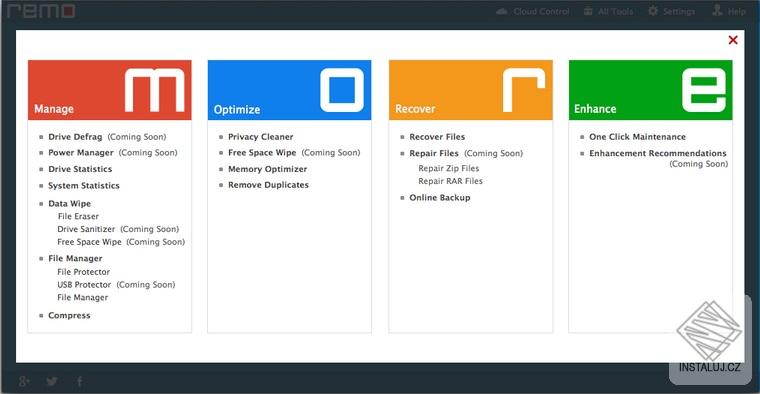Choose Repair RAR Files
Screen dimensions: 760x394
pos(450,181)
